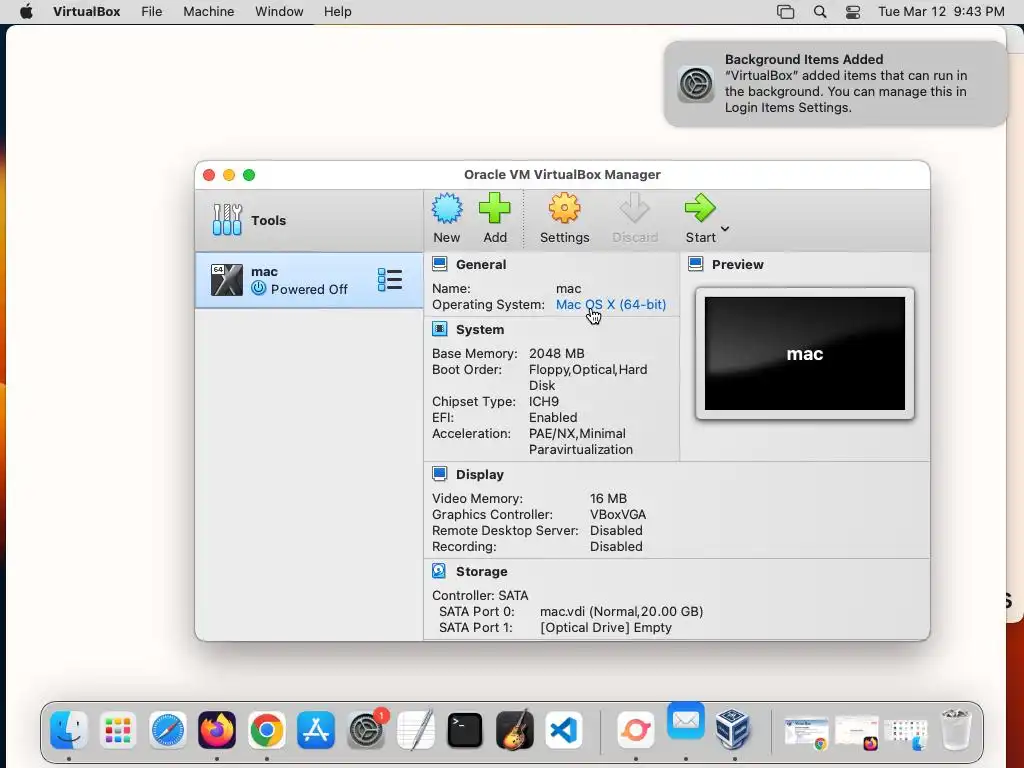Open the Machine menu
Screen dimensions: 1024x768
click(x=208, y=12)
